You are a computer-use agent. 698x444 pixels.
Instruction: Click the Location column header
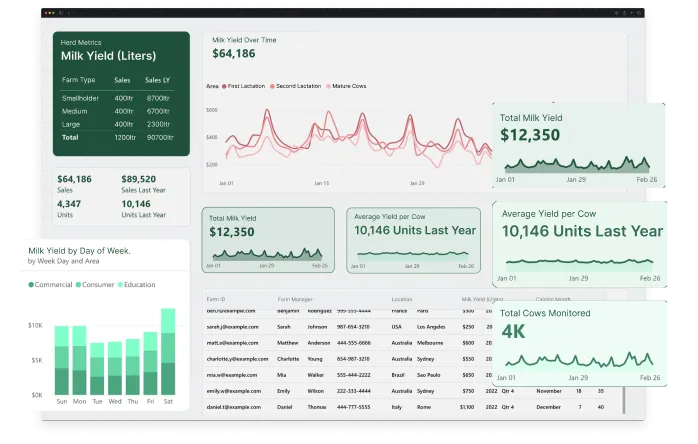(402, 298)
